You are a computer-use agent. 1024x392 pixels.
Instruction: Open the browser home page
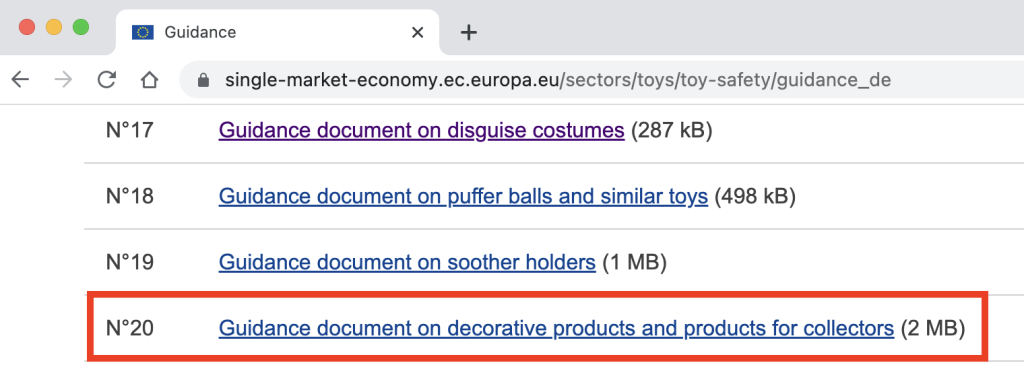(x=150, y=80)
